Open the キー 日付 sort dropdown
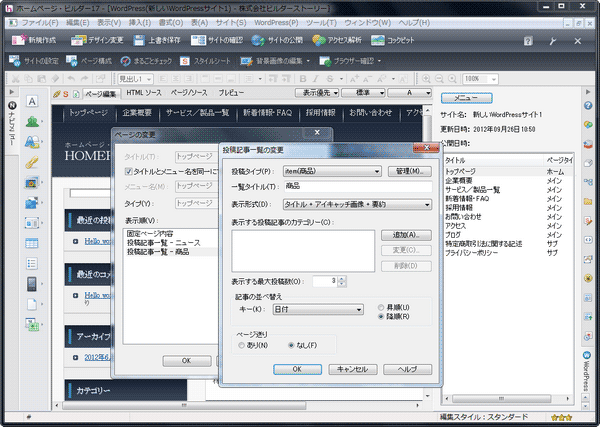This screenshot has height=427, width=600. click(x=318, y=309)
